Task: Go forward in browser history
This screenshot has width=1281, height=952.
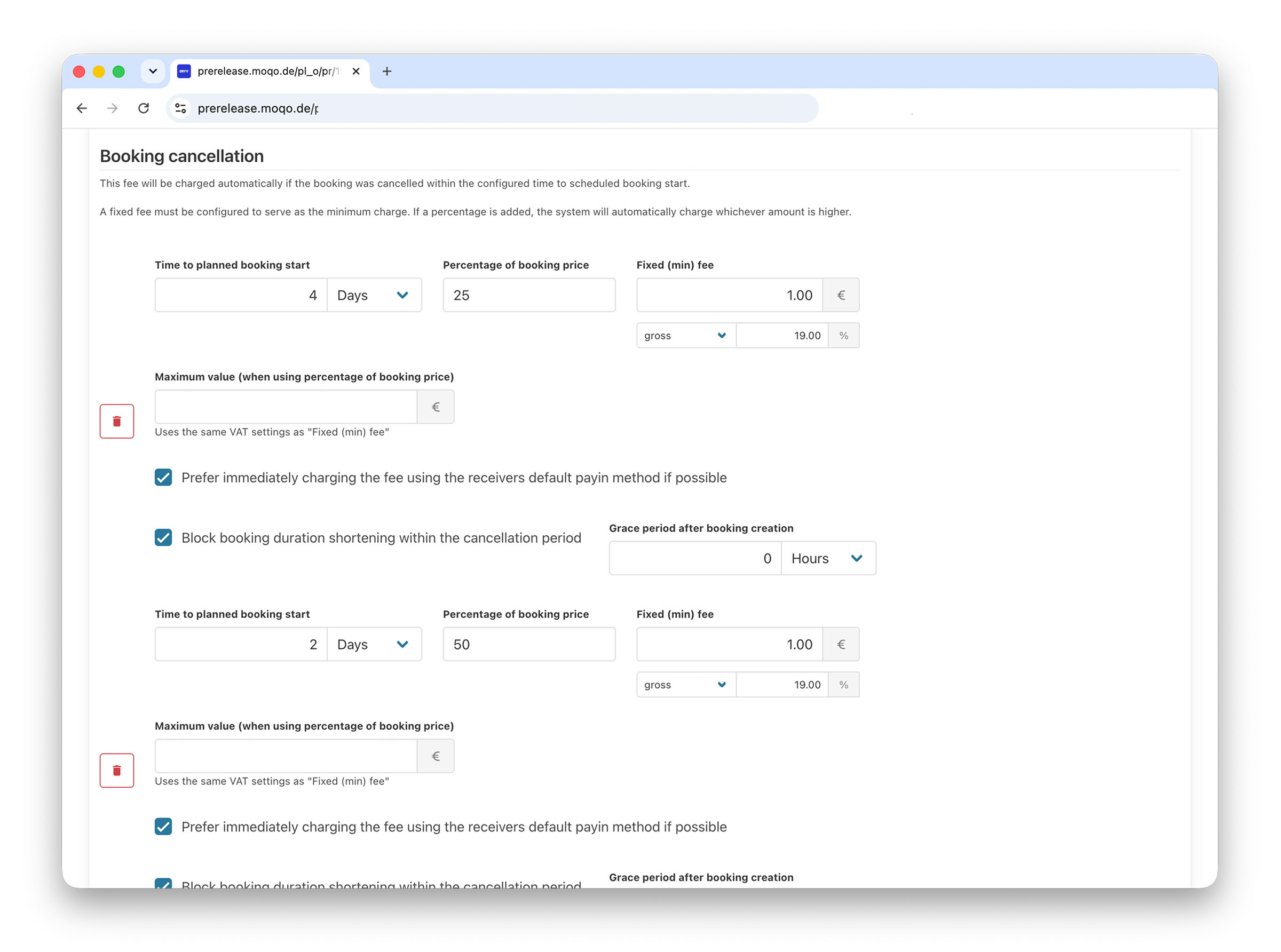Action: [x=113, y=108]
